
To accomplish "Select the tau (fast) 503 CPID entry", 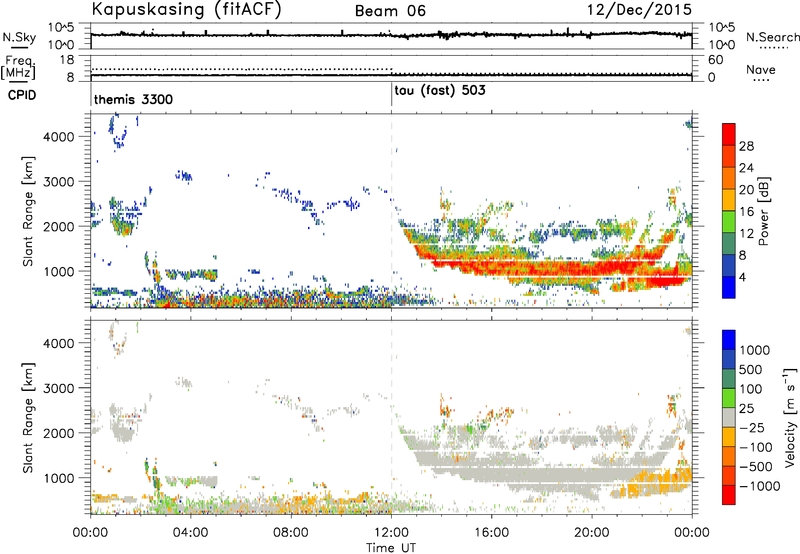I will (x=440, y=91).
